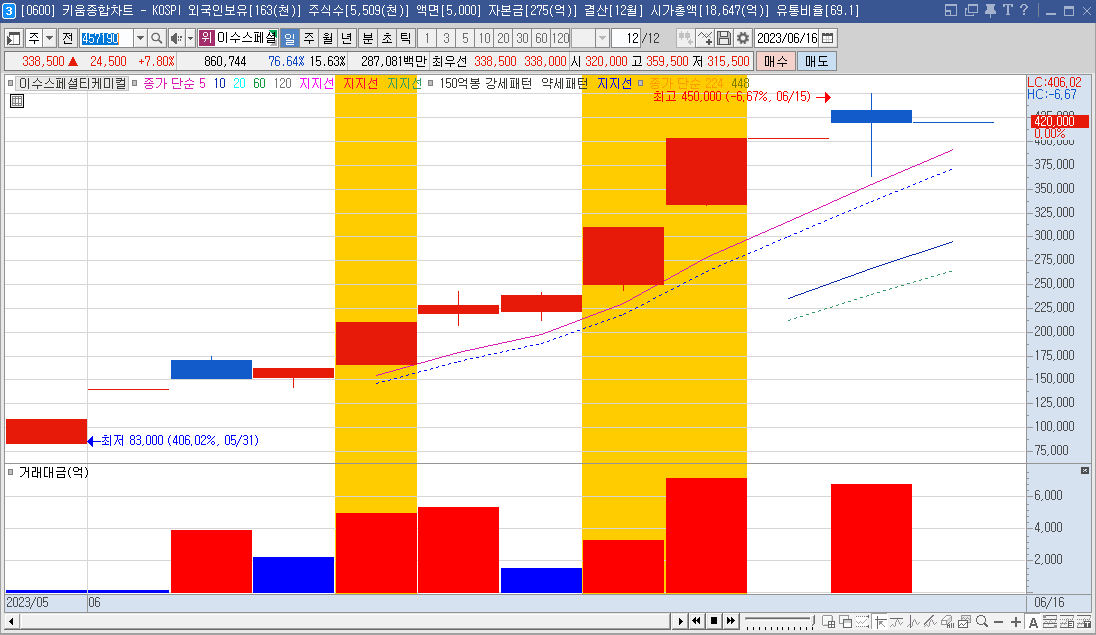Click the letter A text tool icon
1096x635 pixels.
tap(1033, 622)
